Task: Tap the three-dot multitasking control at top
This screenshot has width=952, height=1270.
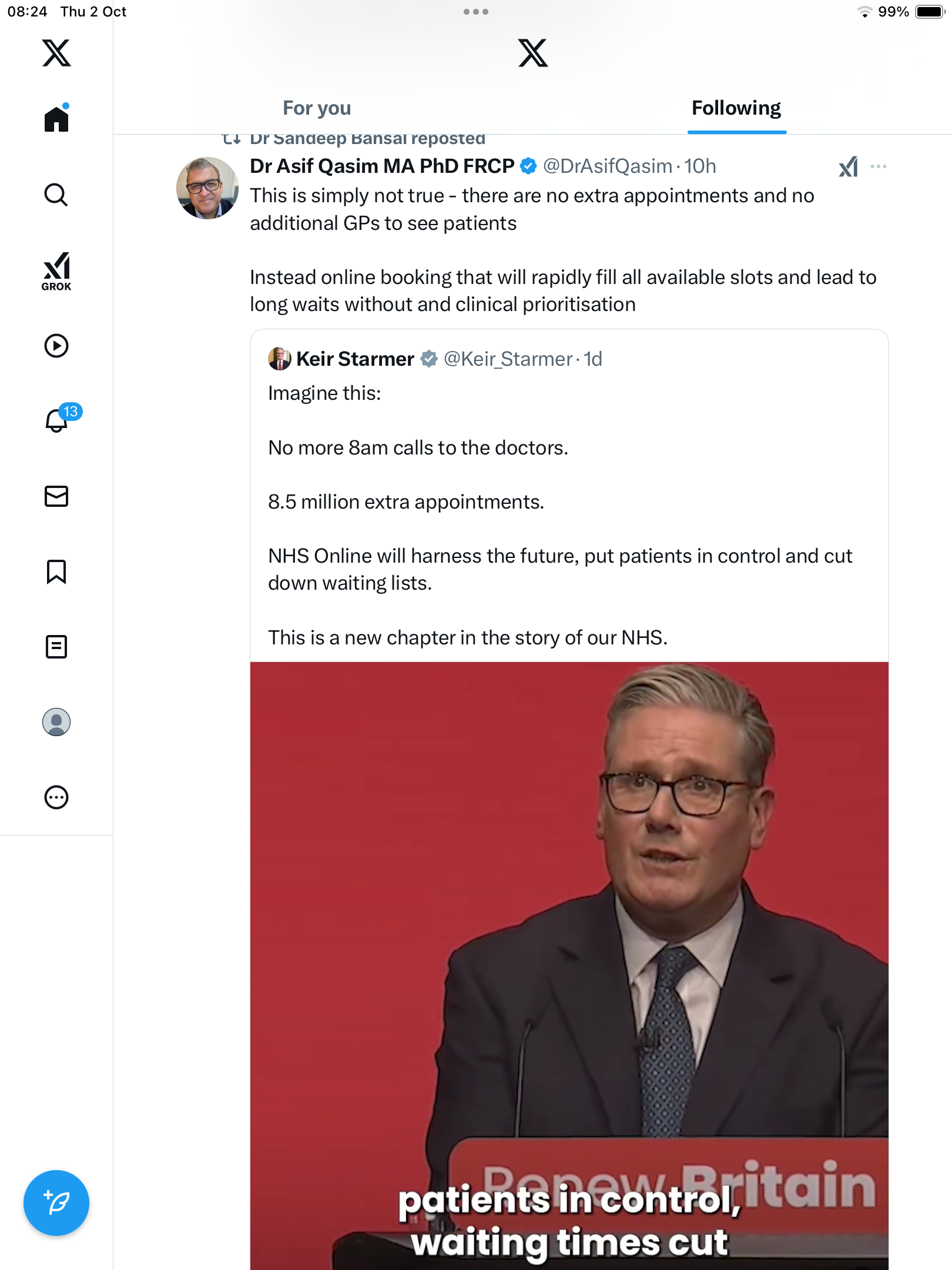Action: [475, 12]
